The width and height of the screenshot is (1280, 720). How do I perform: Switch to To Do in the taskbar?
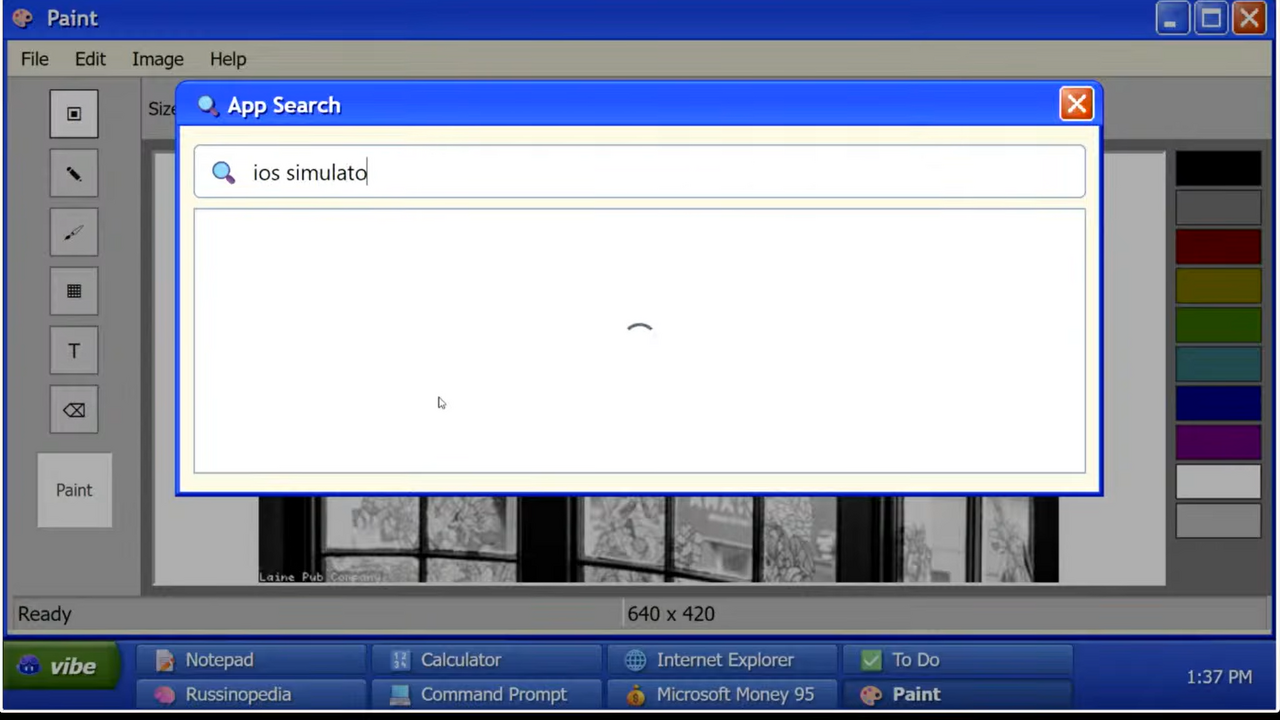pyautogui.click(x=958, y=660)
